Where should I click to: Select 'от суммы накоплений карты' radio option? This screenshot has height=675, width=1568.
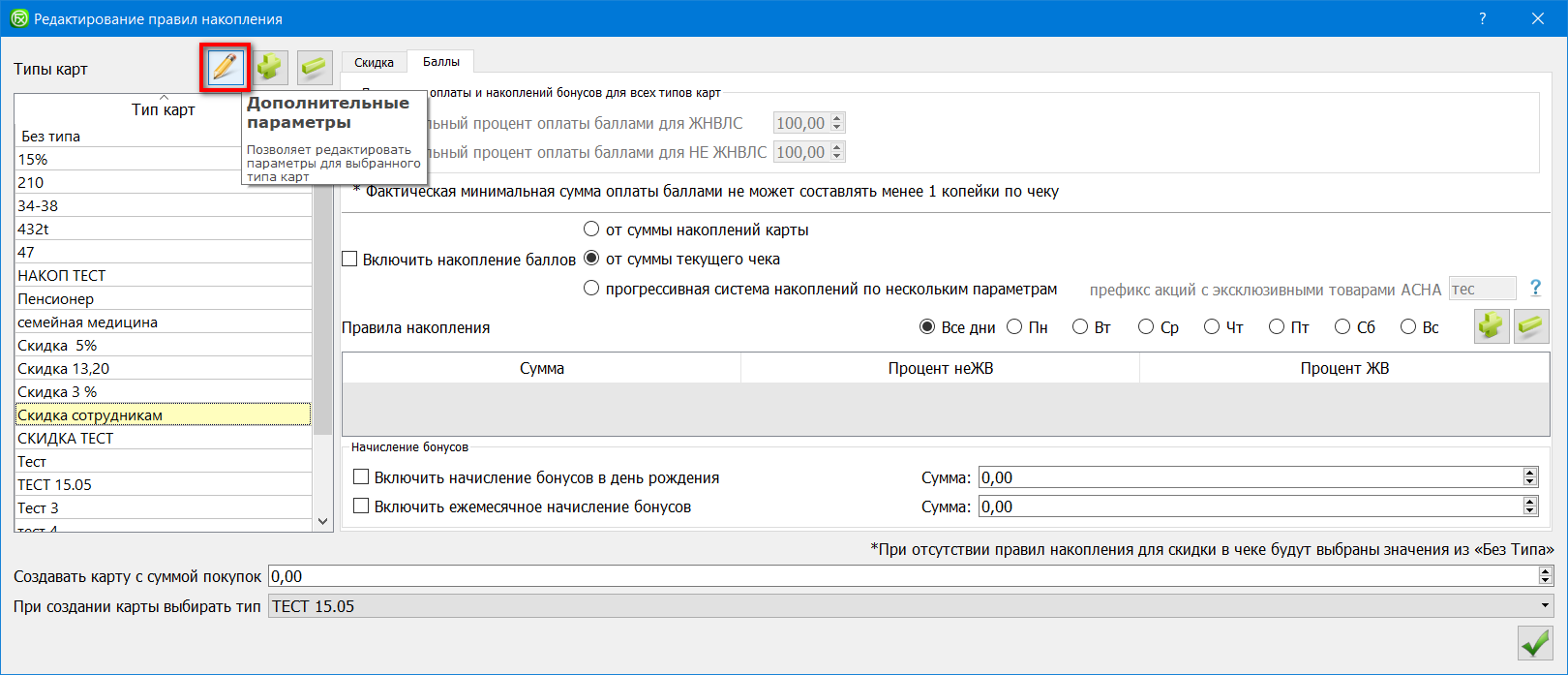pos(591,230)
